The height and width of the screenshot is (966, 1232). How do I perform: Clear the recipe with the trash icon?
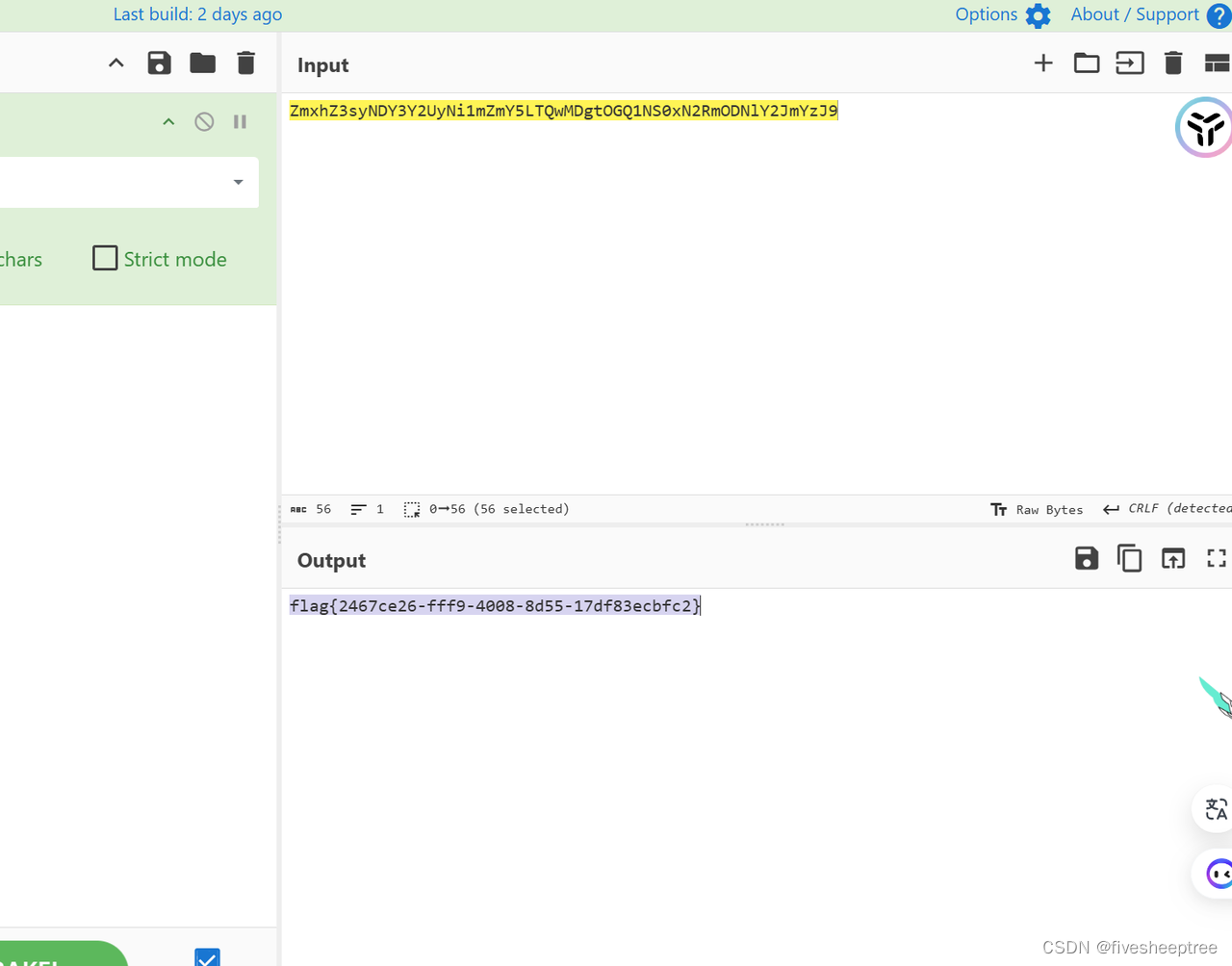coord(245,63)
